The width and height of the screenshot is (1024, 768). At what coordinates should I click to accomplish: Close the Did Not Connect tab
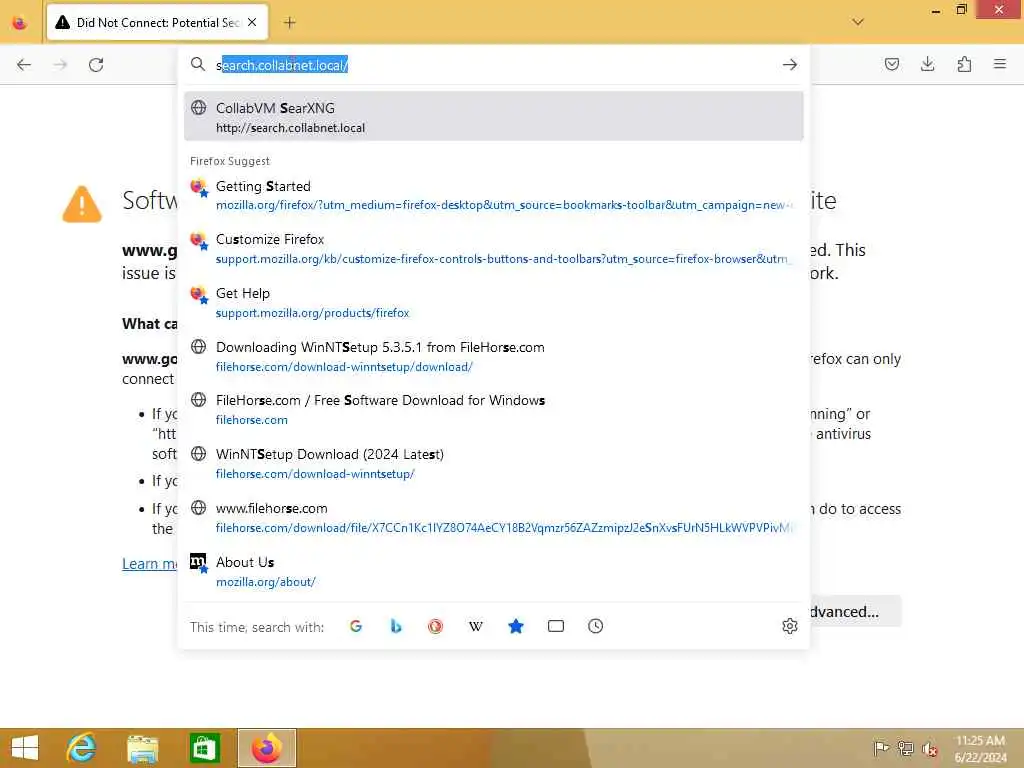click(252, 22)
